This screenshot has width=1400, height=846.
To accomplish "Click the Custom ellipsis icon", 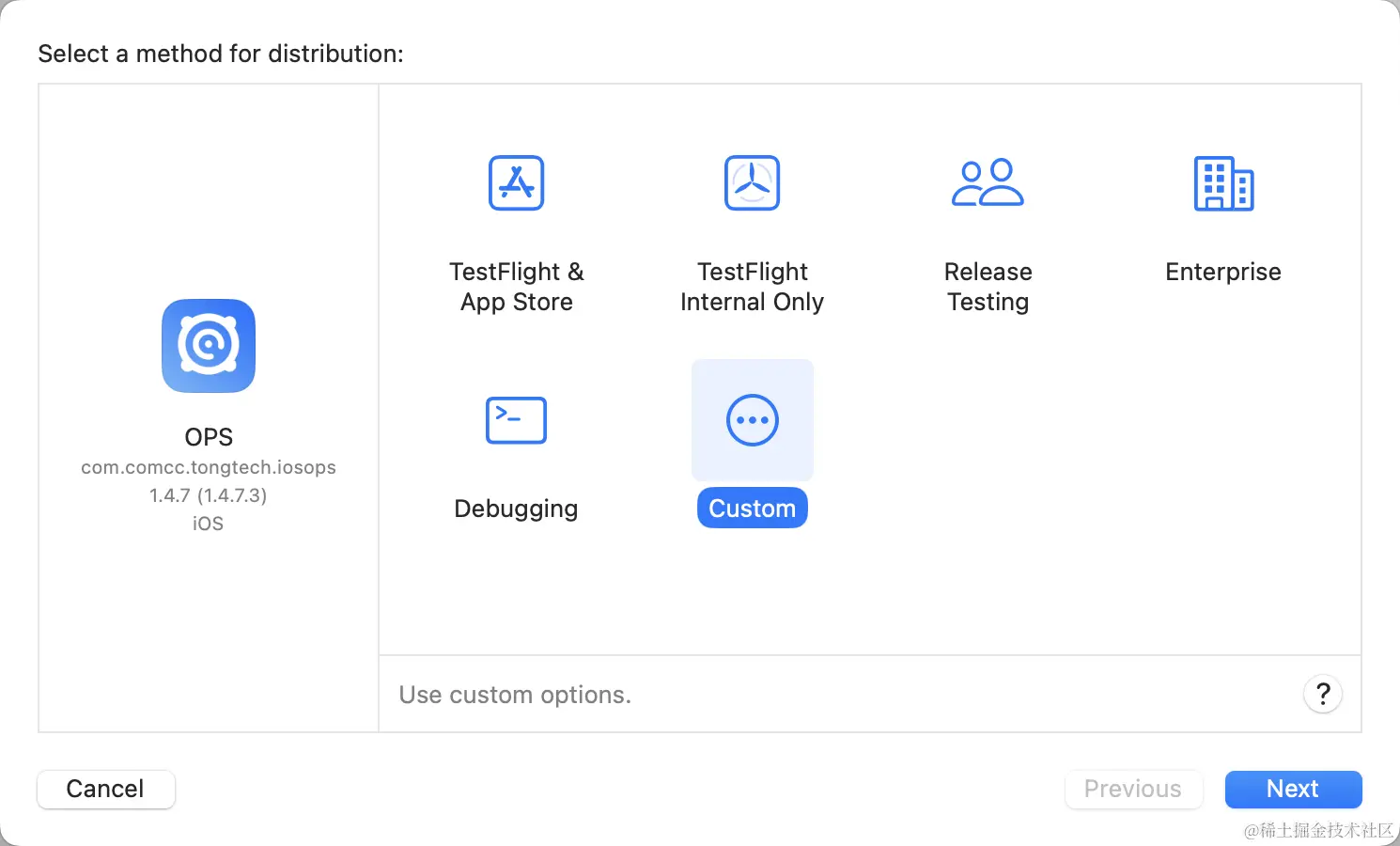I will [x=752, y=420].
